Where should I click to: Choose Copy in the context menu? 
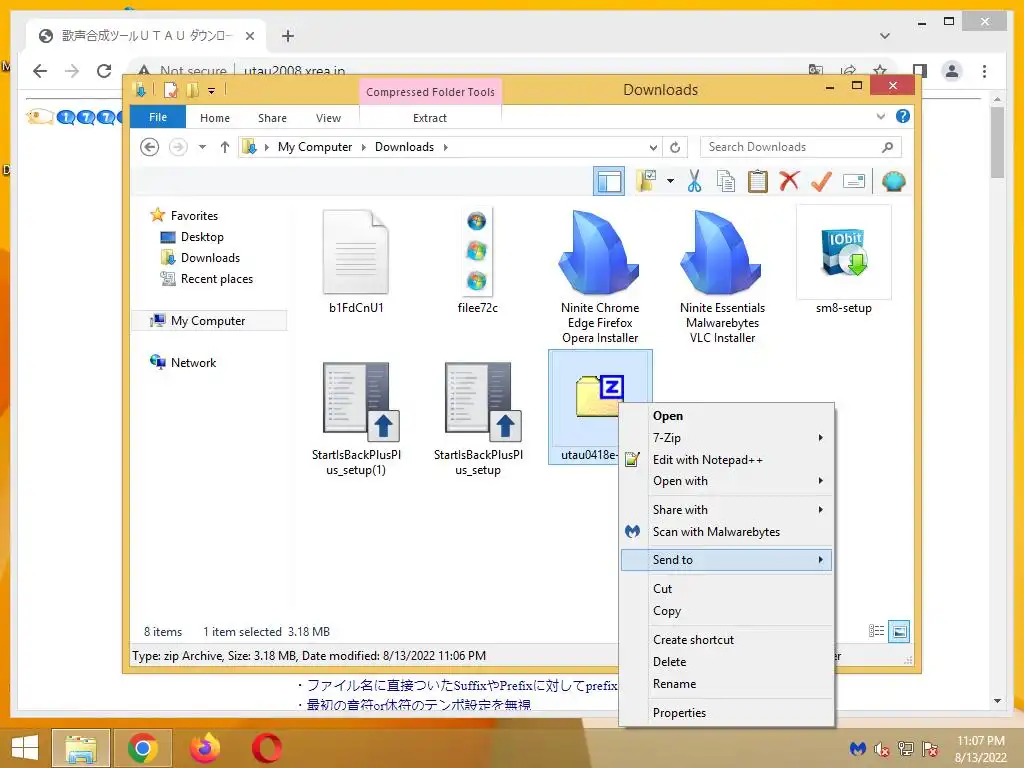tap(726, 611)
